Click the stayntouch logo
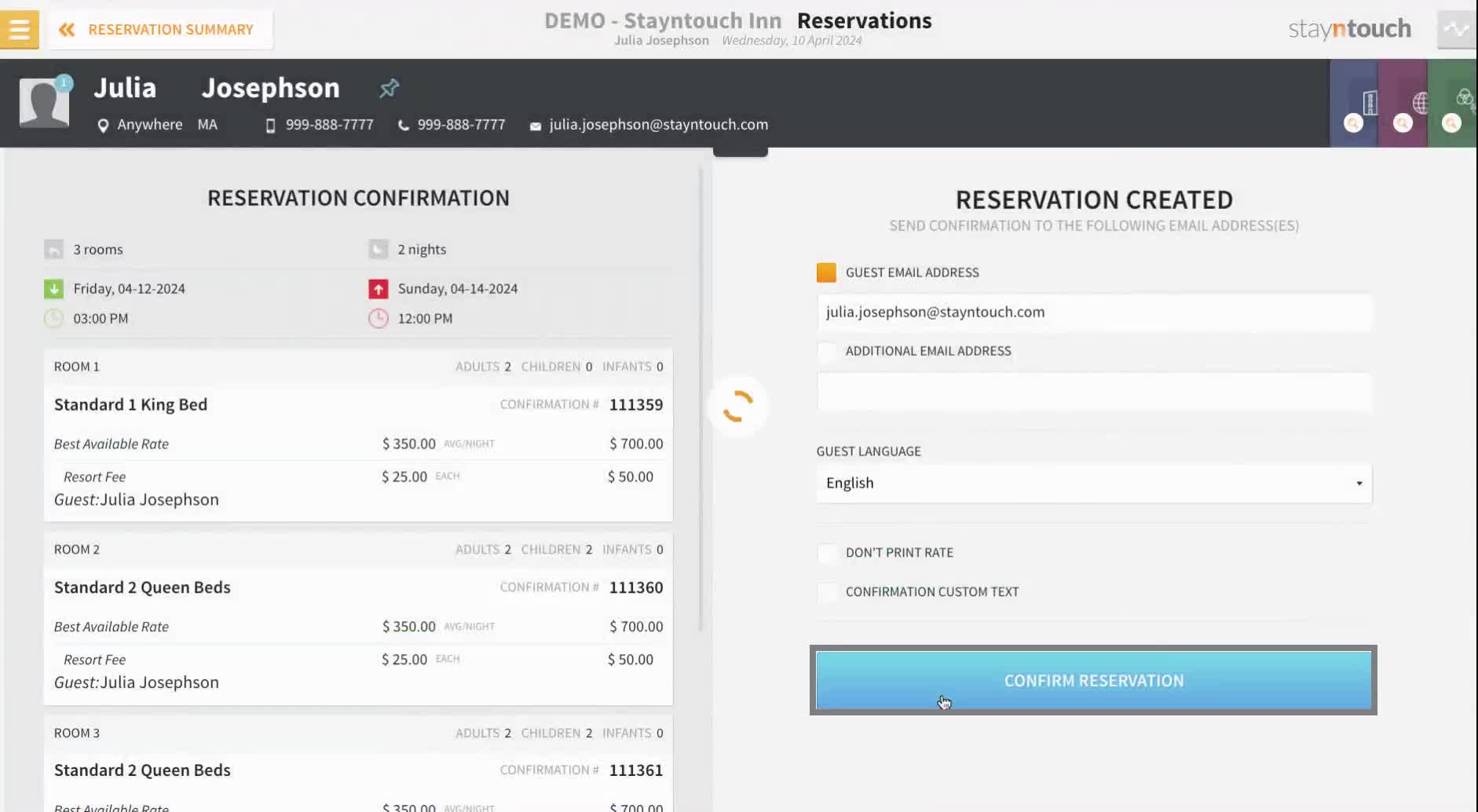 coord(1349,29)
